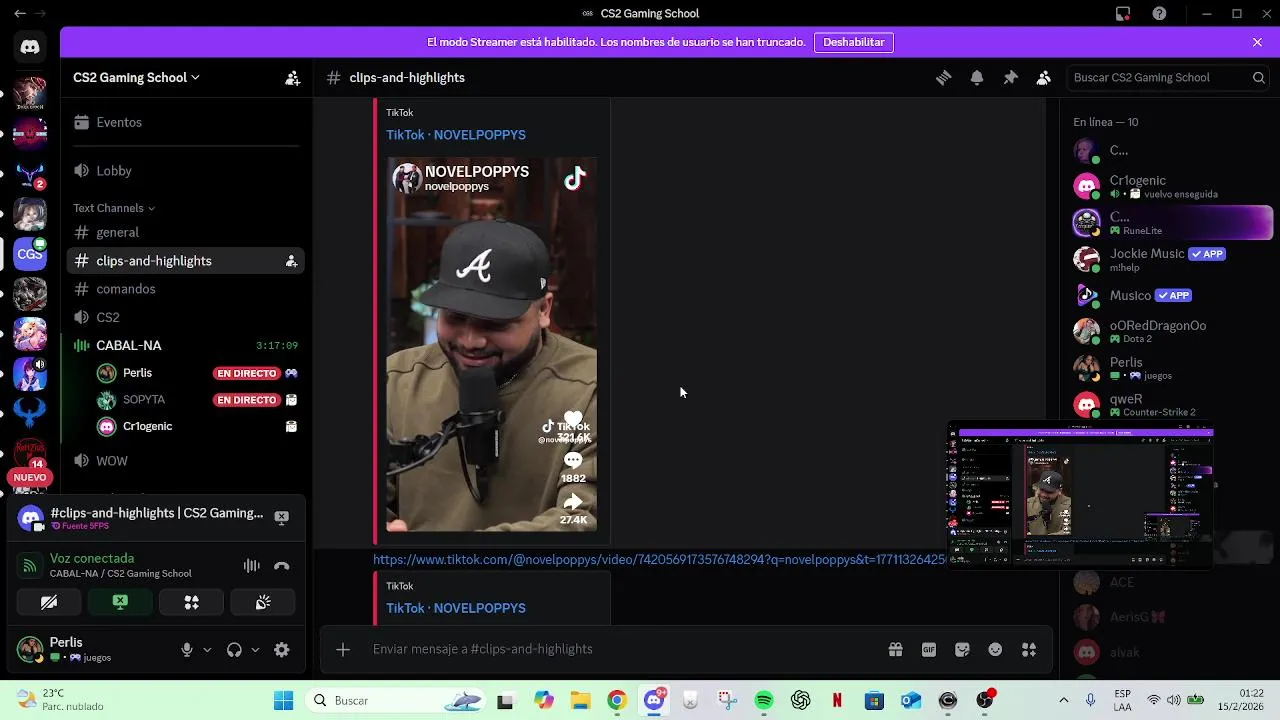Click NUEVO unread indicator in server list
The height and width of the screenshot is (720, 1280).
(30, 478)
